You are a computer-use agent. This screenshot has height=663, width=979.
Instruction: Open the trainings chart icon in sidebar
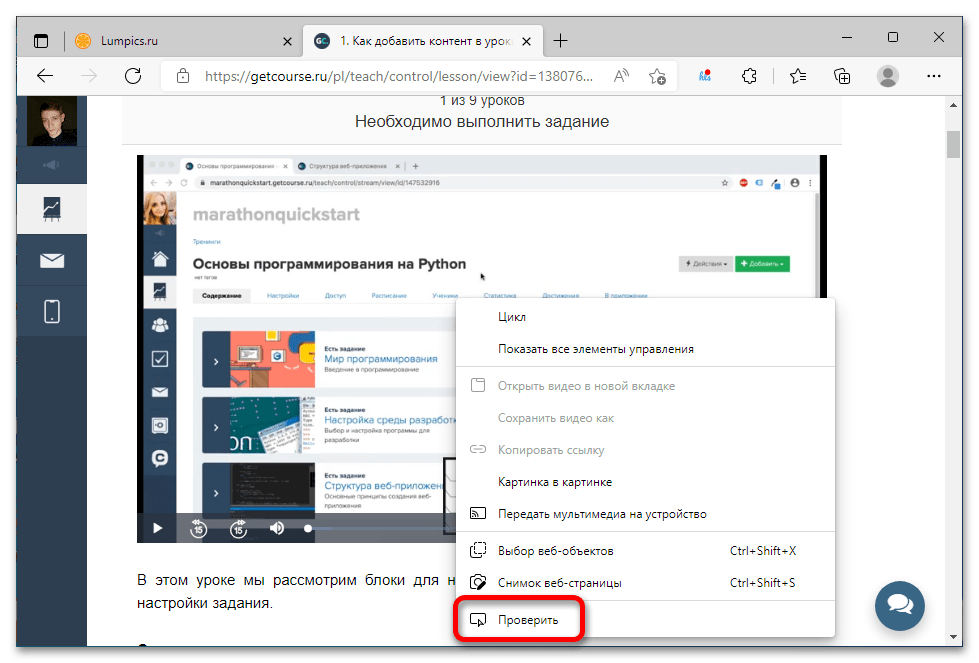click(52, 209)
